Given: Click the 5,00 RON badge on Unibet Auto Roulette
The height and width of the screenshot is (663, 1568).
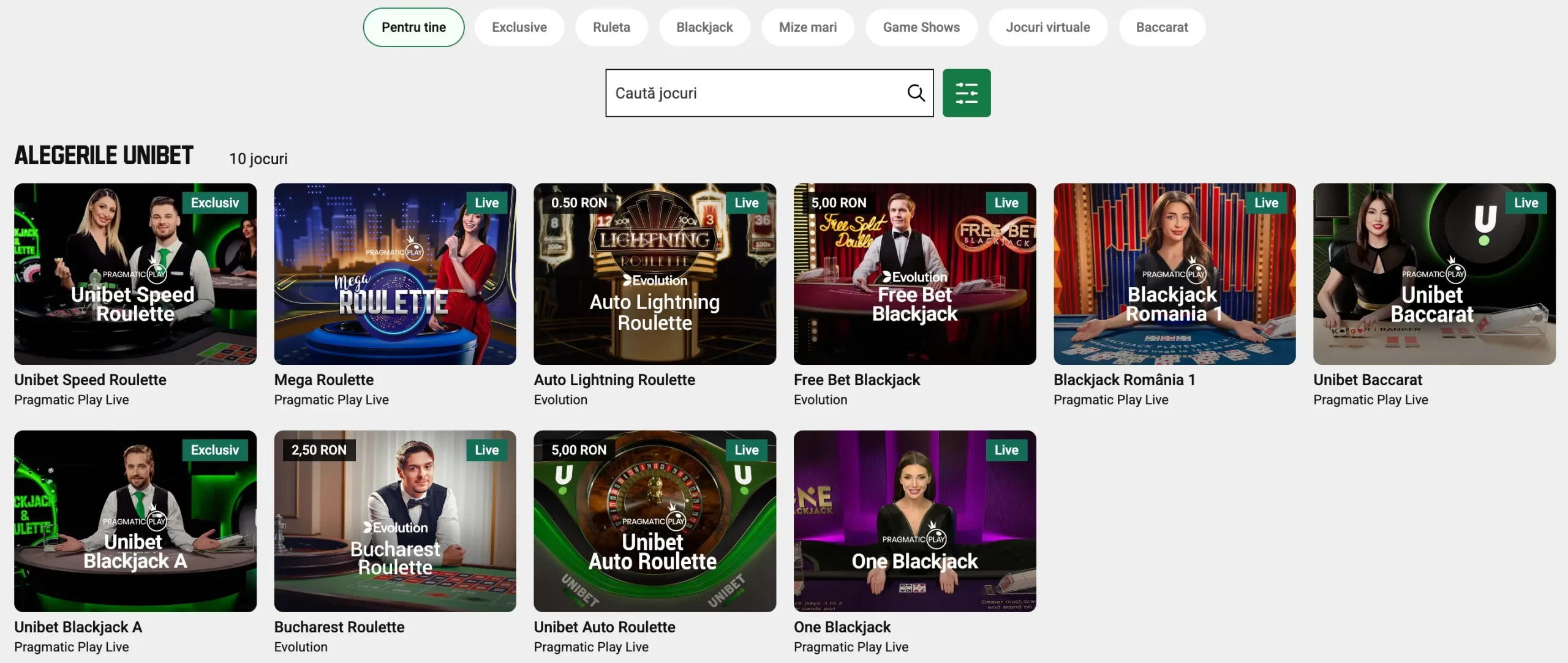Looking at the screenshot, I should tap(579, 450).
